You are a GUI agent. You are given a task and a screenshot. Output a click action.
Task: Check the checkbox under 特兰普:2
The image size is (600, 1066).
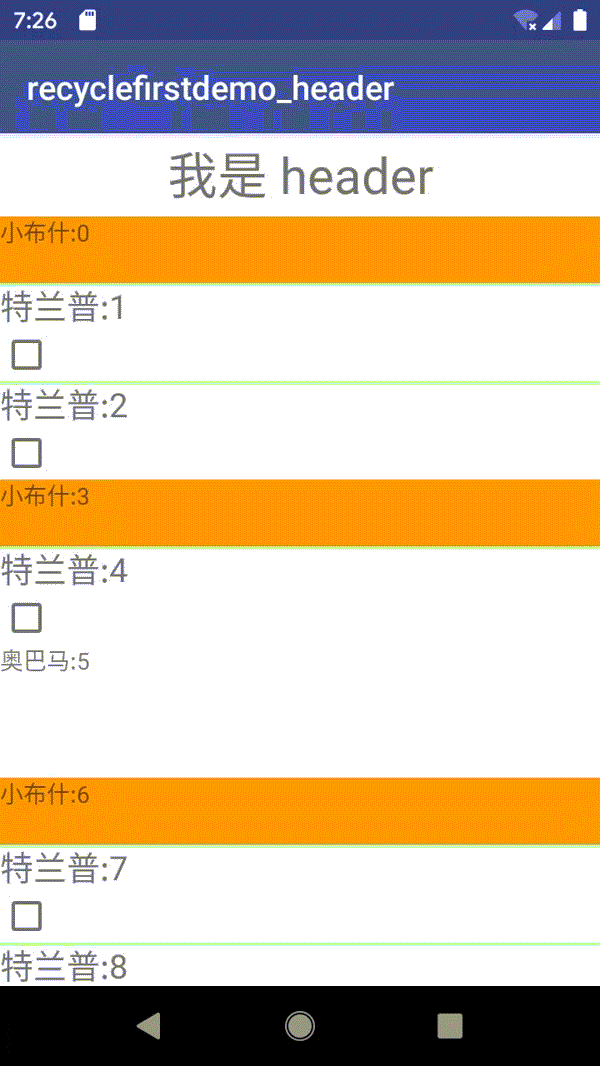[x=25, y=453]
